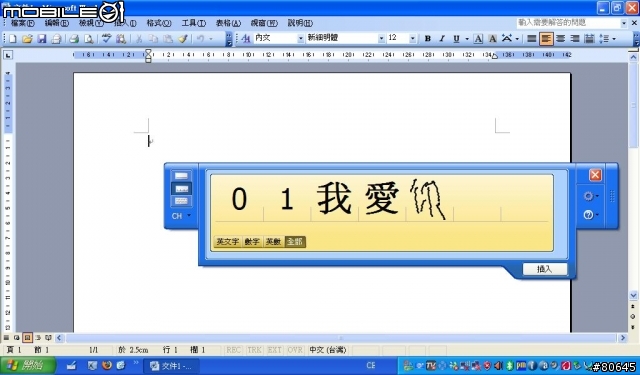Image resolution: width=640 pixels, height=375 pixels.
Task: Toggle OVR overtype mode indicator
Action: click(295, 350)
